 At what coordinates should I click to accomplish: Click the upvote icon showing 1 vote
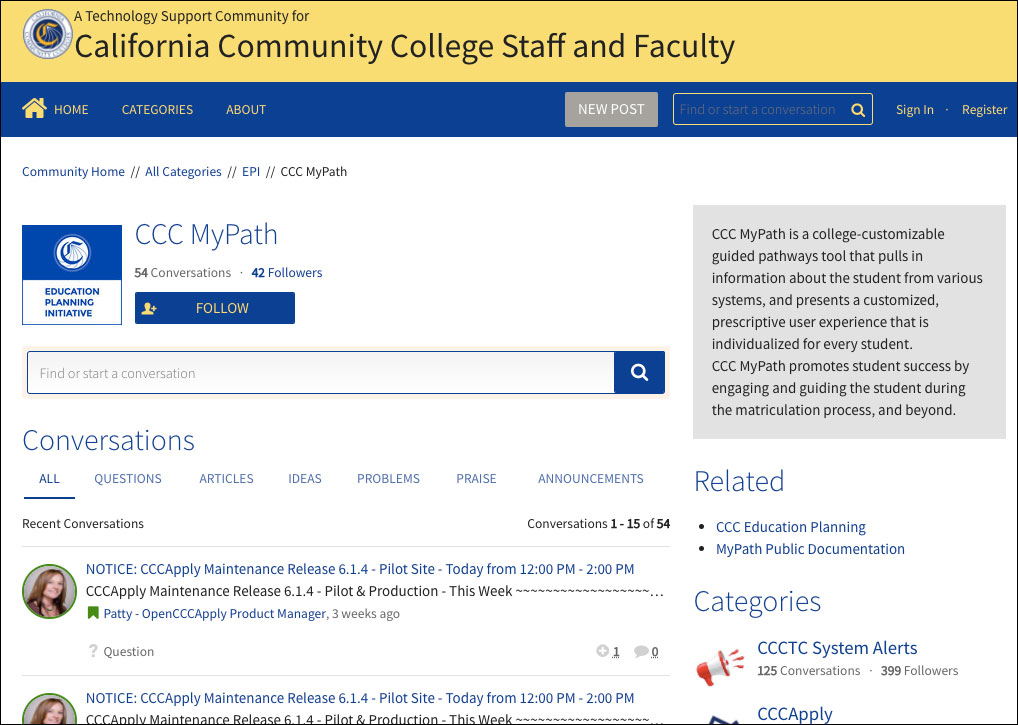pyautogui.click(x=605, y=651)
